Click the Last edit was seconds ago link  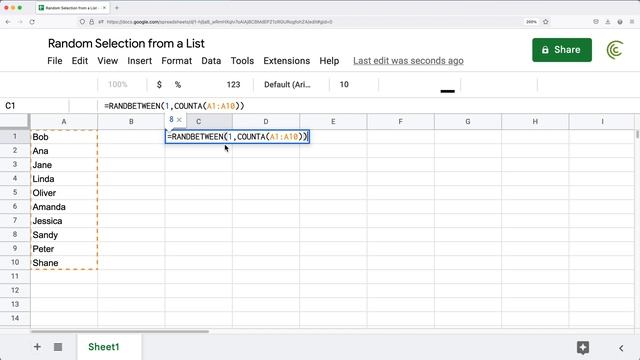[x=408, y=61]
